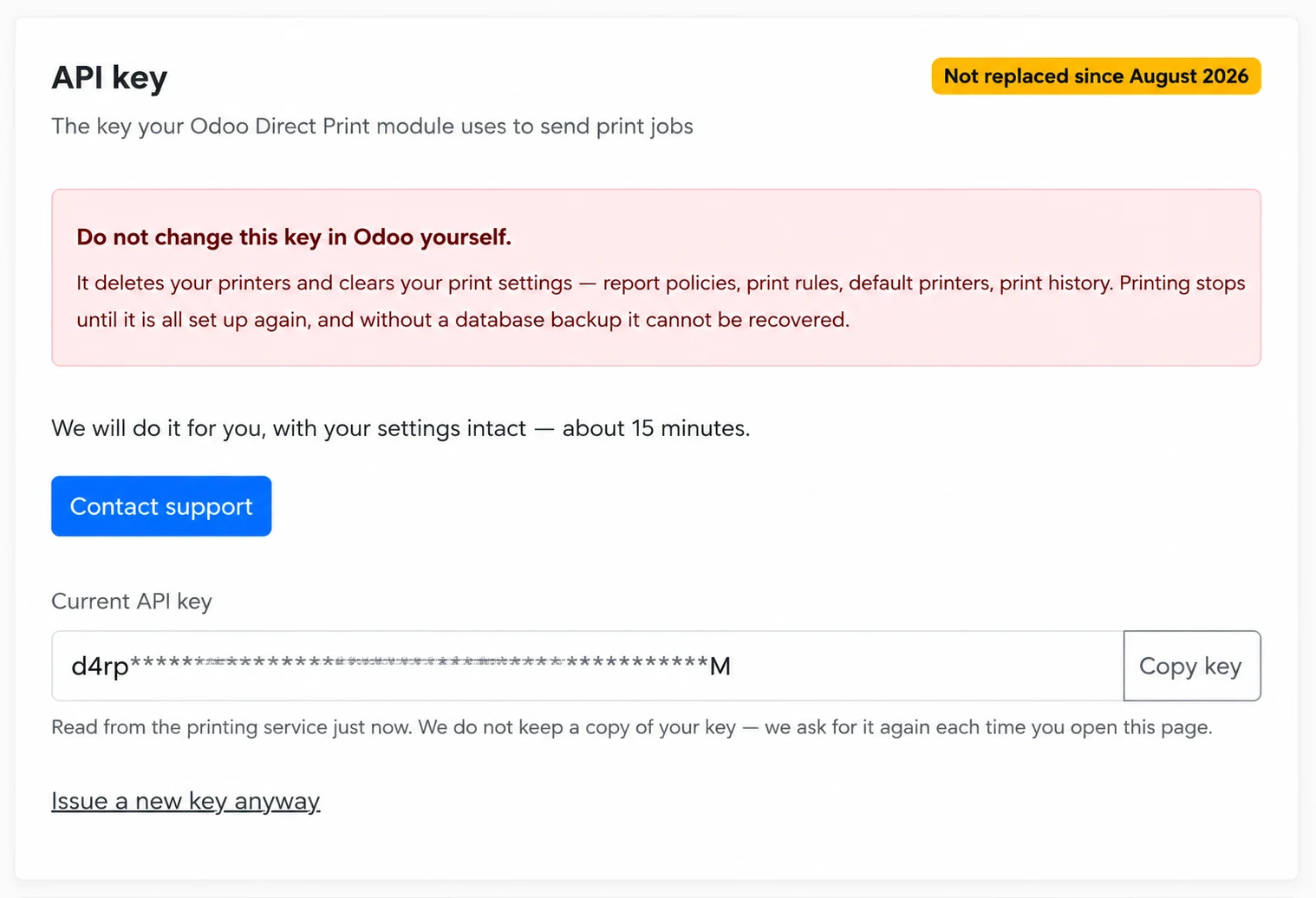The image size is (1316, 898).
Task: Focus the Current API key field
Action: click(588, 666)
